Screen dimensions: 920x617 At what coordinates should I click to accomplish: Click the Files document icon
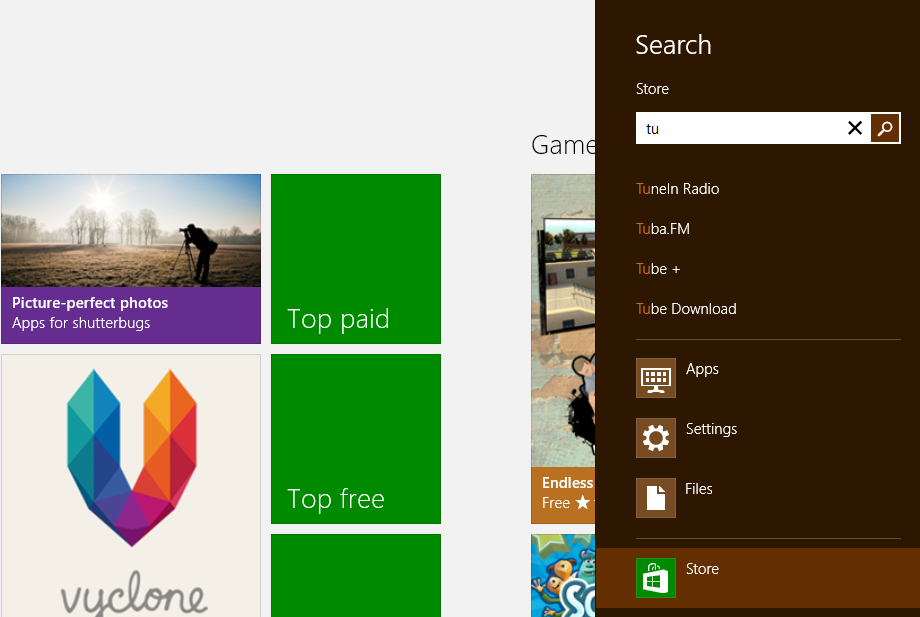[656, 498]
